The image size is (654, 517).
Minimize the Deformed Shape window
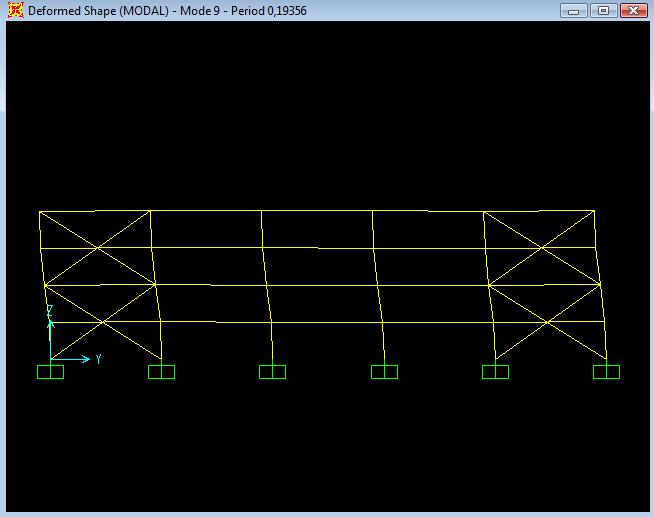(x=574, y=11)
